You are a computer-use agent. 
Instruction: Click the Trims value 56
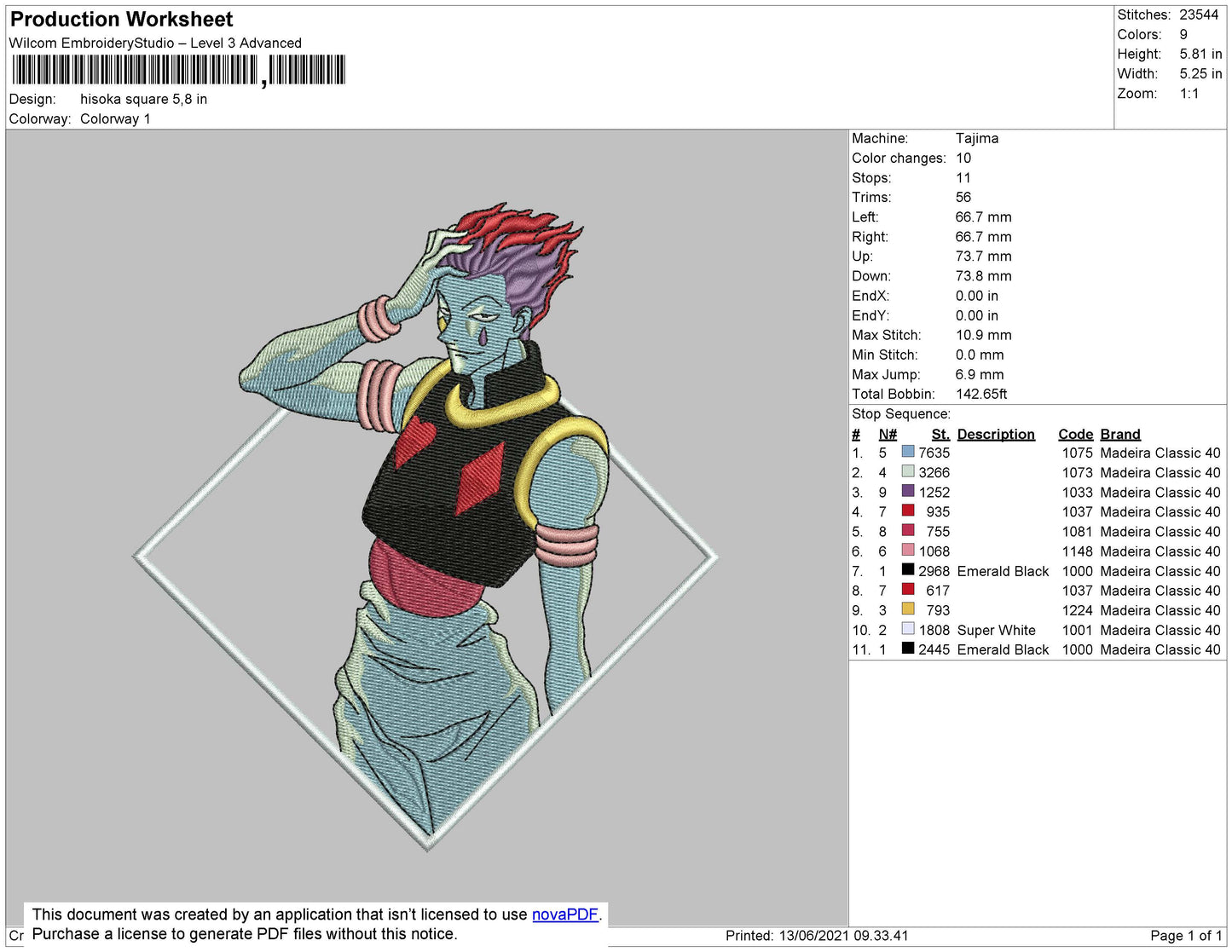pos(963,197)
